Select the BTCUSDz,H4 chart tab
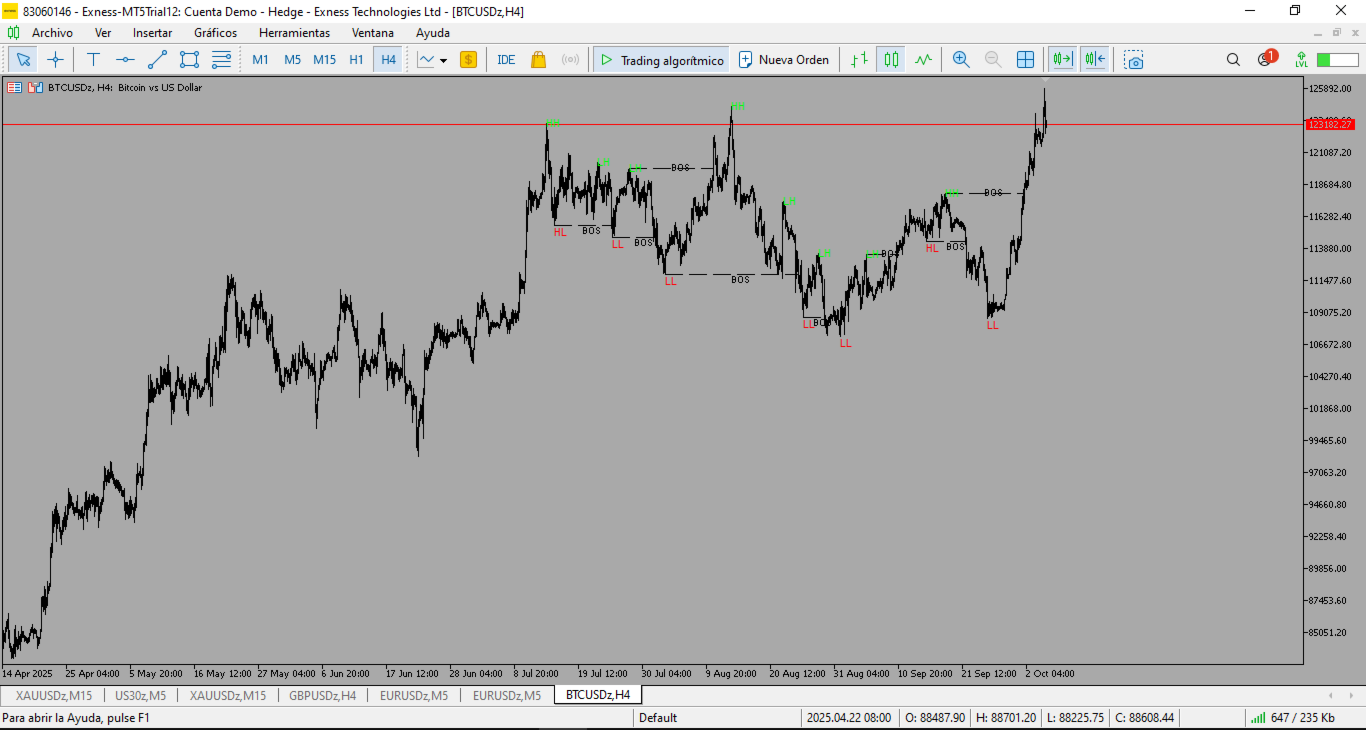Image resolution: width=1366 pixels, height=730 pixels. (x=598, y=694)
